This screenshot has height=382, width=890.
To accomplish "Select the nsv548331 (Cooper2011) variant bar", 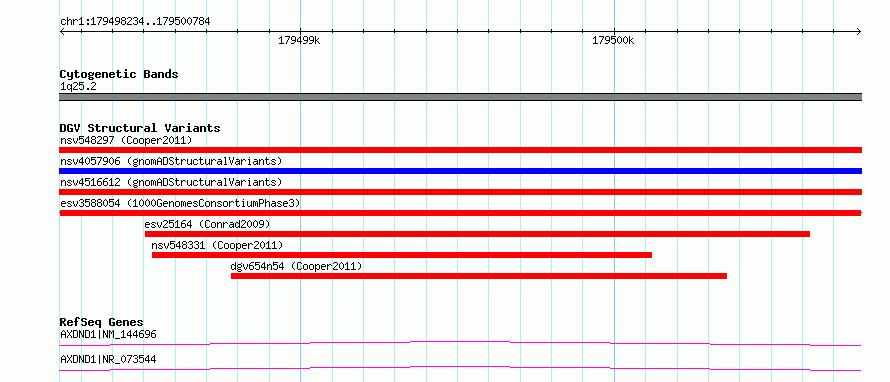I will pyautogui.click(x=402, y=255).
